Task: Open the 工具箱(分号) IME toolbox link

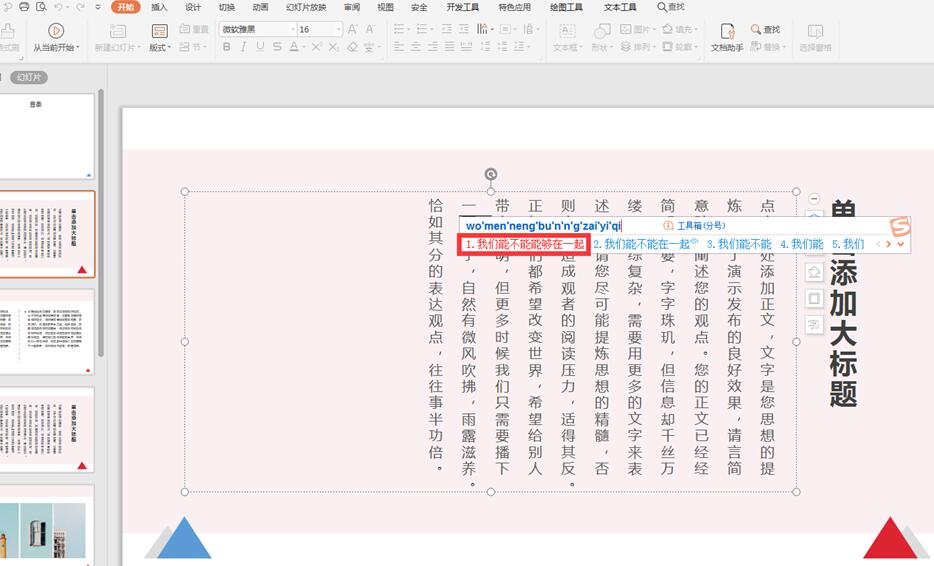Action: (695, 226)
